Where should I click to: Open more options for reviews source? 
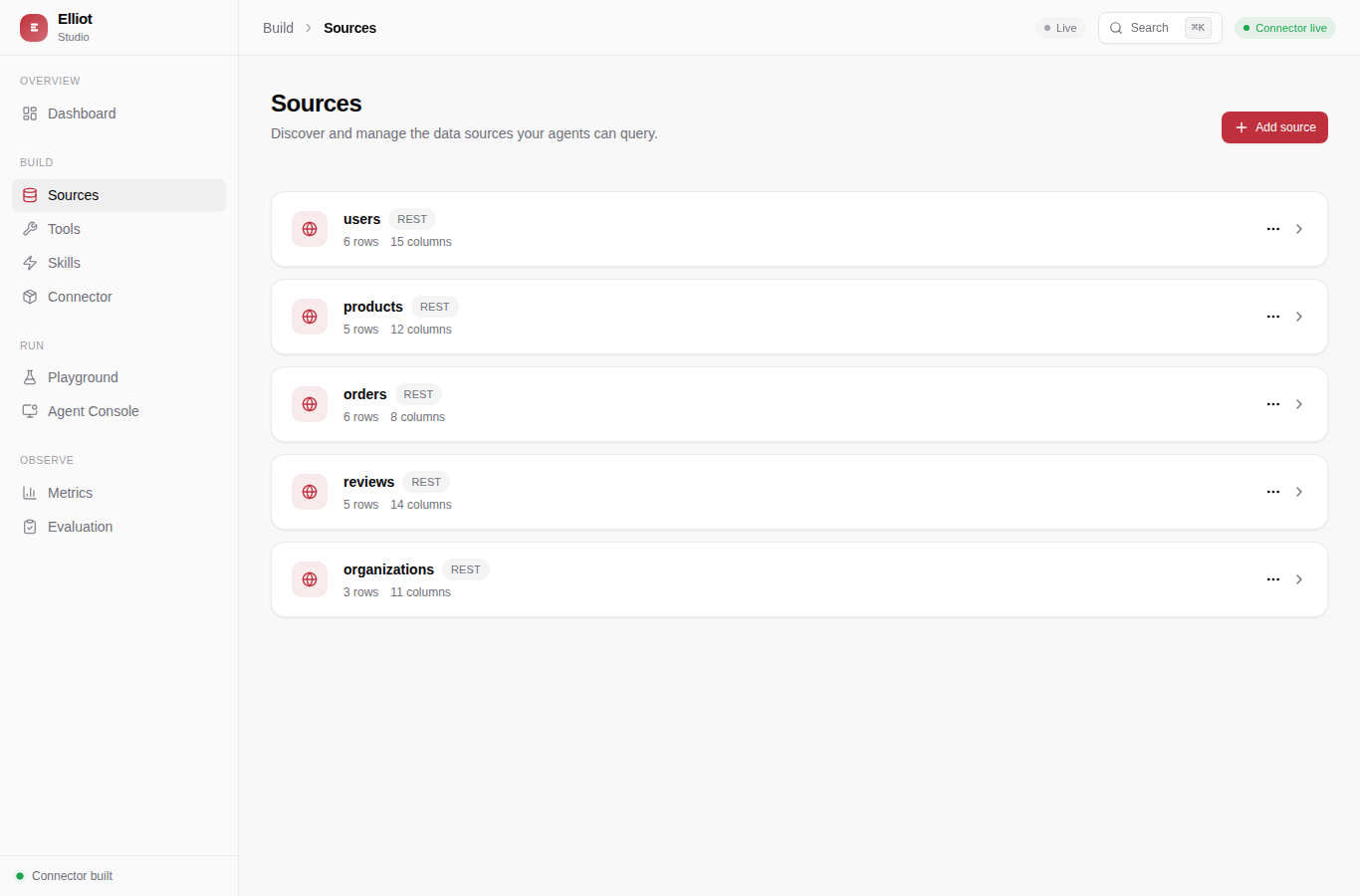point(1273,492)
